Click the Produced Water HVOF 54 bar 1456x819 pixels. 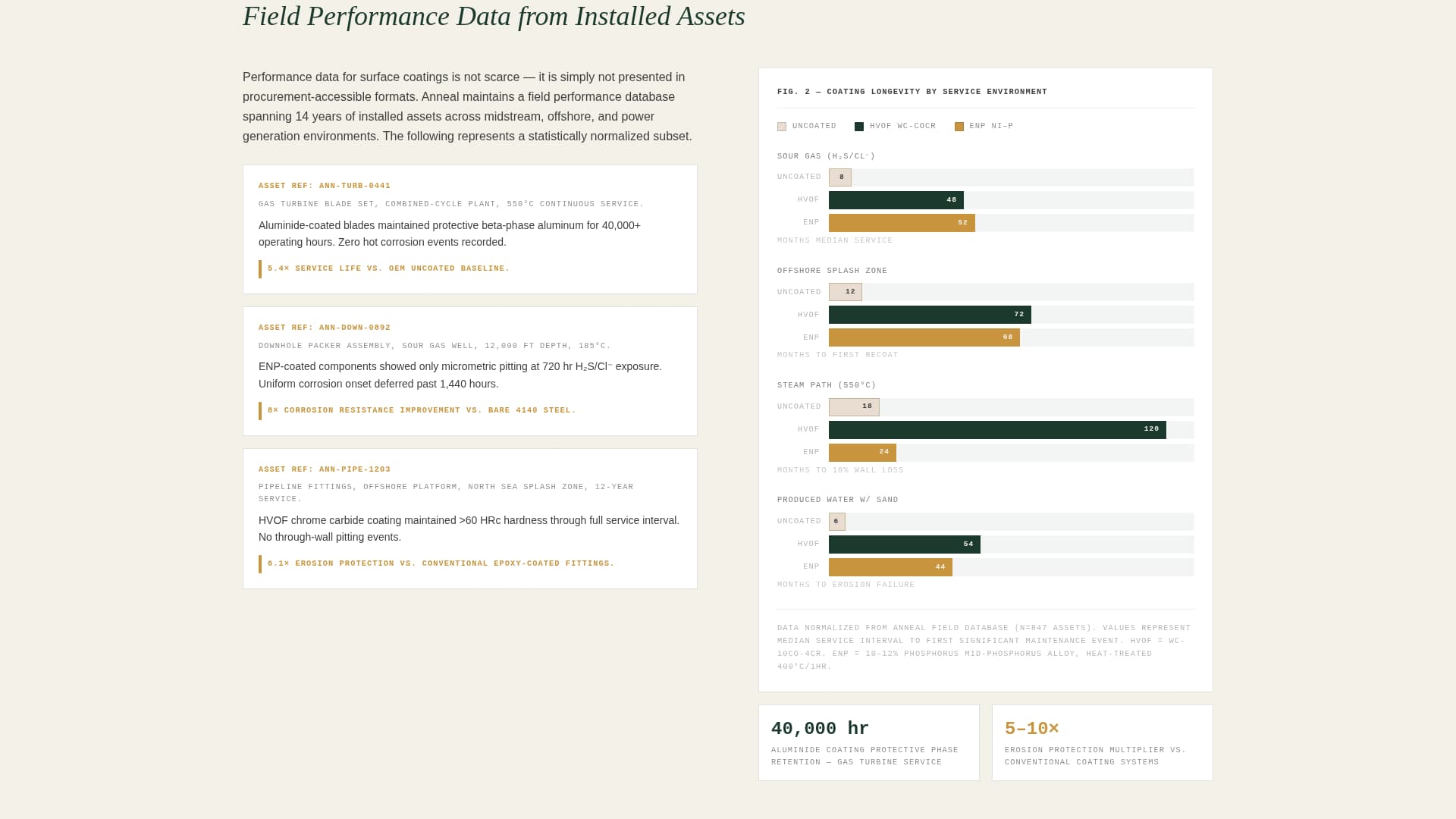[x=904, y=544]
